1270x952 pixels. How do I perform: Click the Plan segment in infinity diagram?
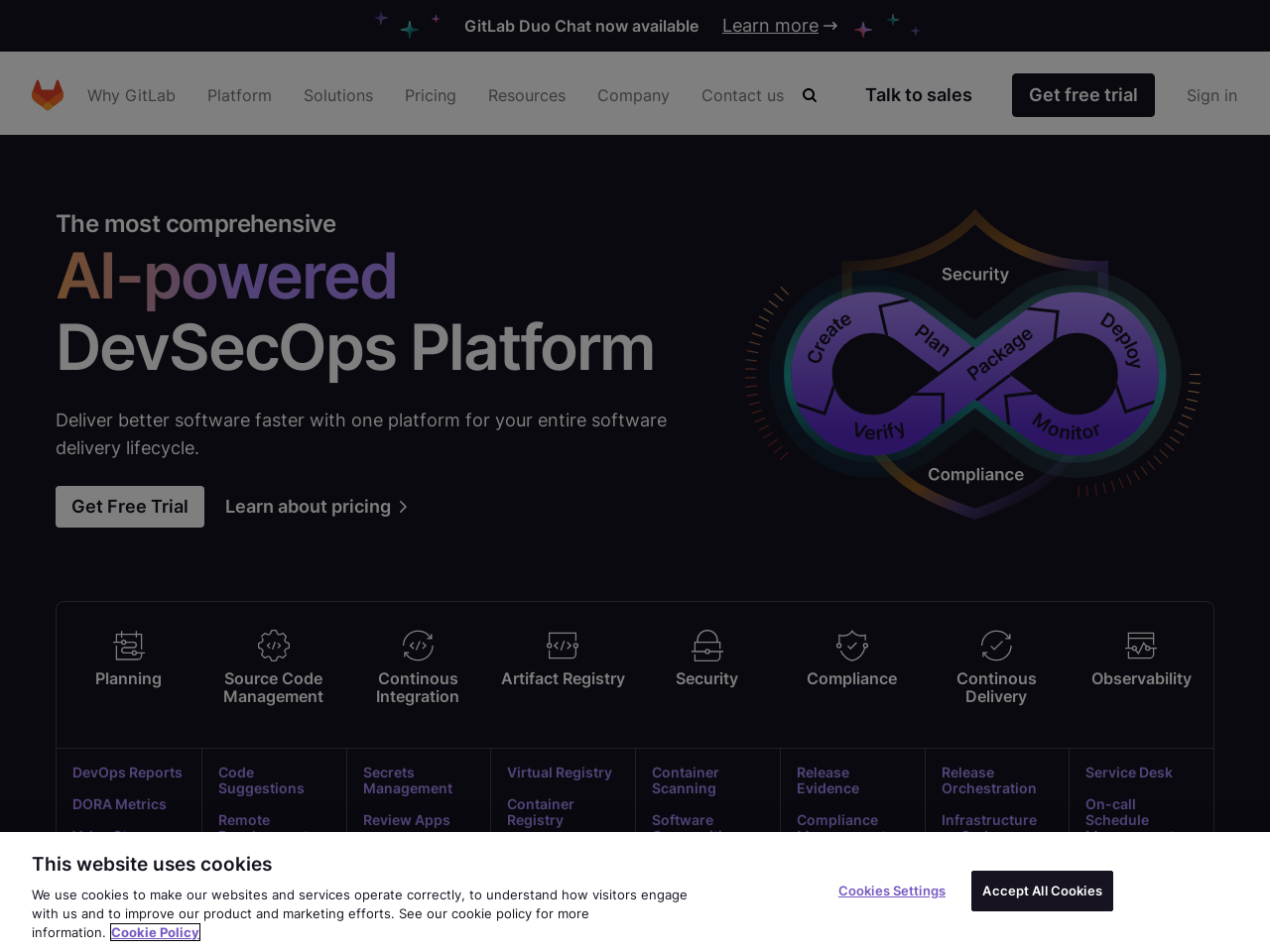[x=933, y=340]
